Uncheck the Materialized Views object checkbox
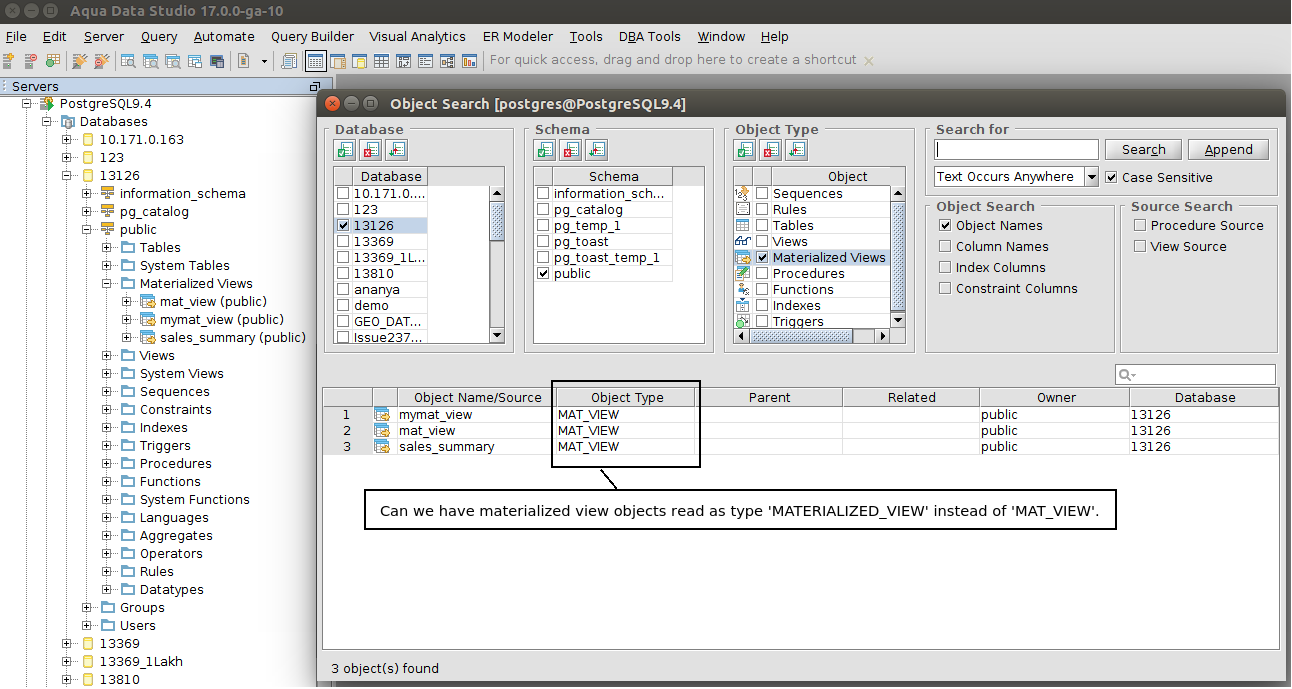This screenshot has width=1292, height=689. tap(763, 258)
